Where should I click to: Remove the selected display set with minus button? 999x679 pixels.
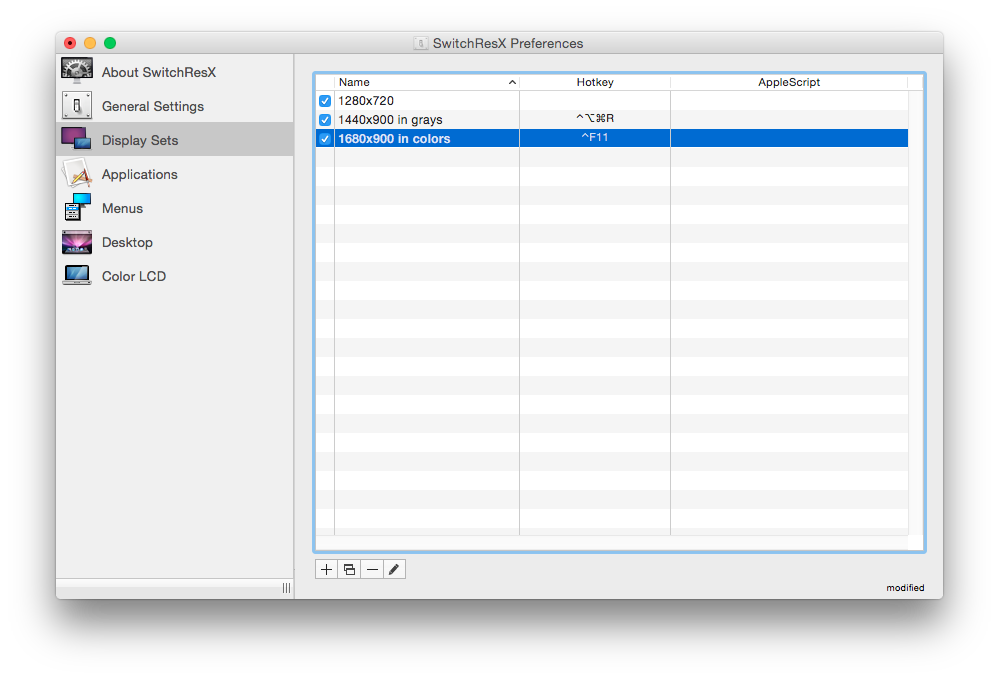pyautogui.click(x=372, y=569)
